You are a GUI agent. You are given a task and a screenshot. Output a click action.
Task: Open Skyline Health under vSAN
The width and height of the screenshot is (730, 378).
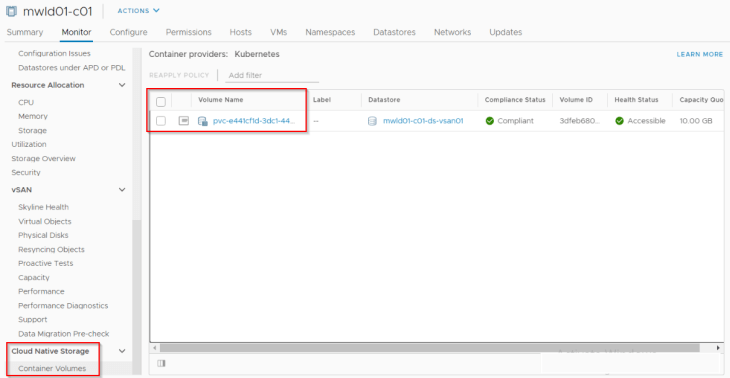[44, 207]
